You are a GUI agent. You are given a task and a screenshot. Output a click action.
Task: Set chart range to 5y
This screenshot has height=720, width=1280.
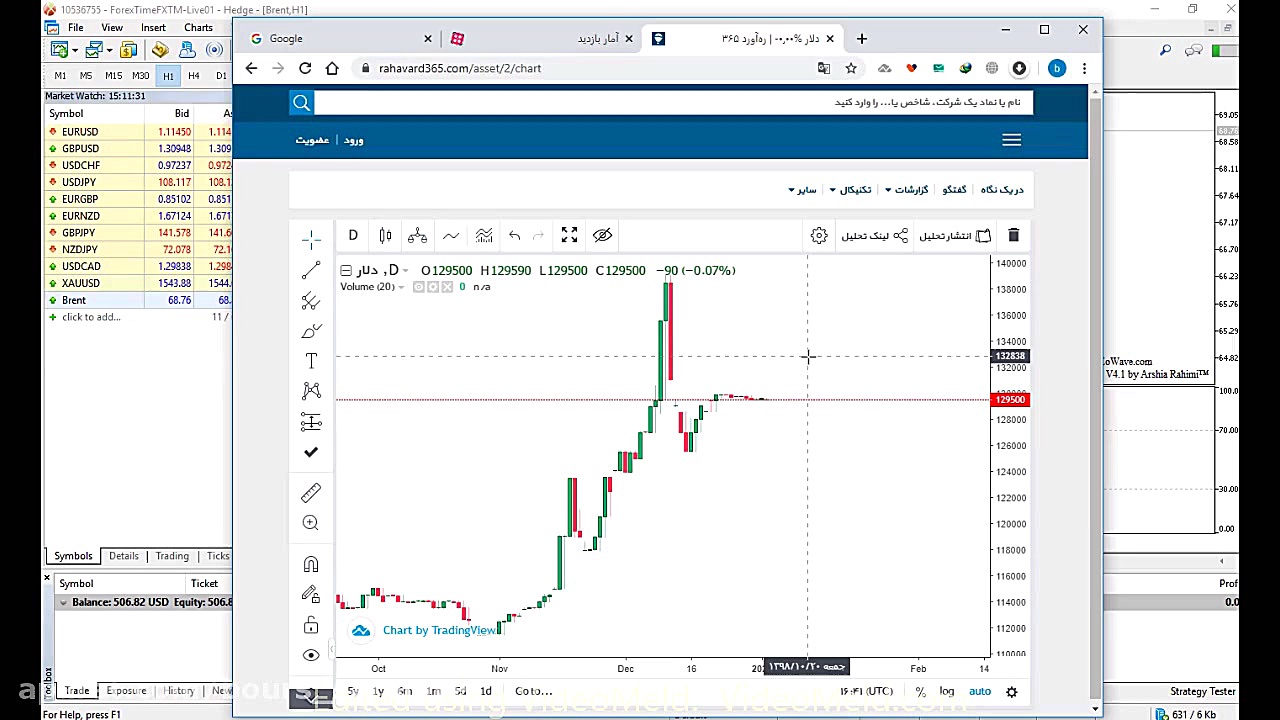pyautogui.click(x=353, y=691)
